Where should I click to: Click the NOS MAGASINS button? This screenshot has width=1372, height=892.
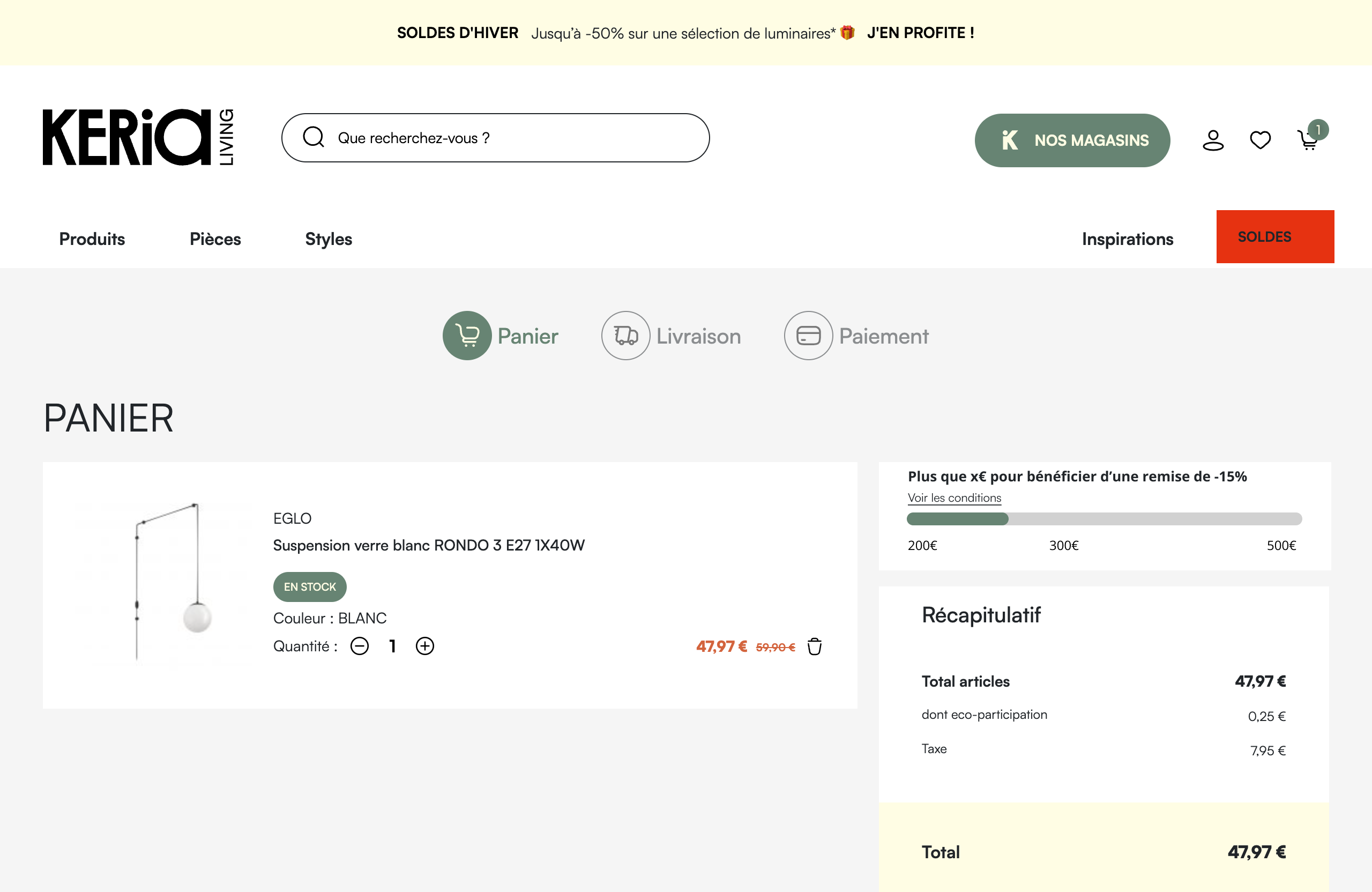coord(1072,140)
